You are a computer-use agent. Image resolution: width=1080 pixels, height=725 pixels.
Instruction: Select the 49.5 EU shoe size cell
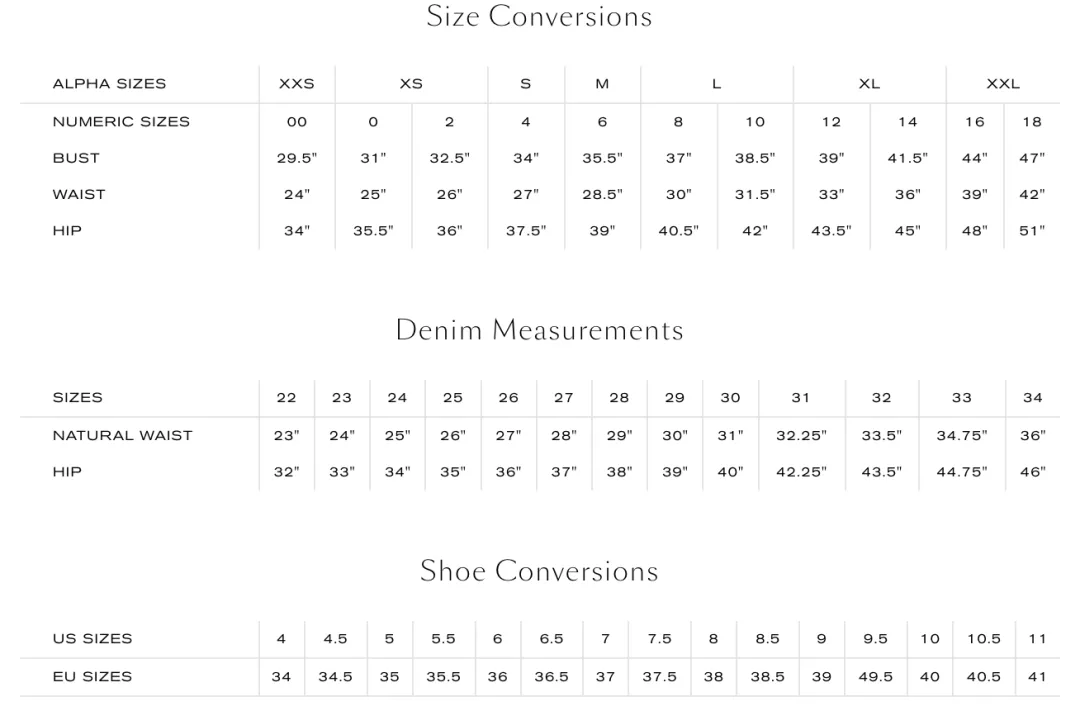pyautogui.click(x=875, y=677)
